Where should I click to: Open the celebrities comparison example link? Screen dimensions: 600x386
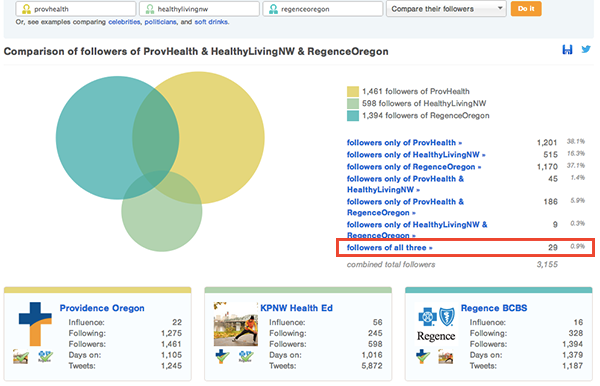pyautogui.click(x=124, y=22)
